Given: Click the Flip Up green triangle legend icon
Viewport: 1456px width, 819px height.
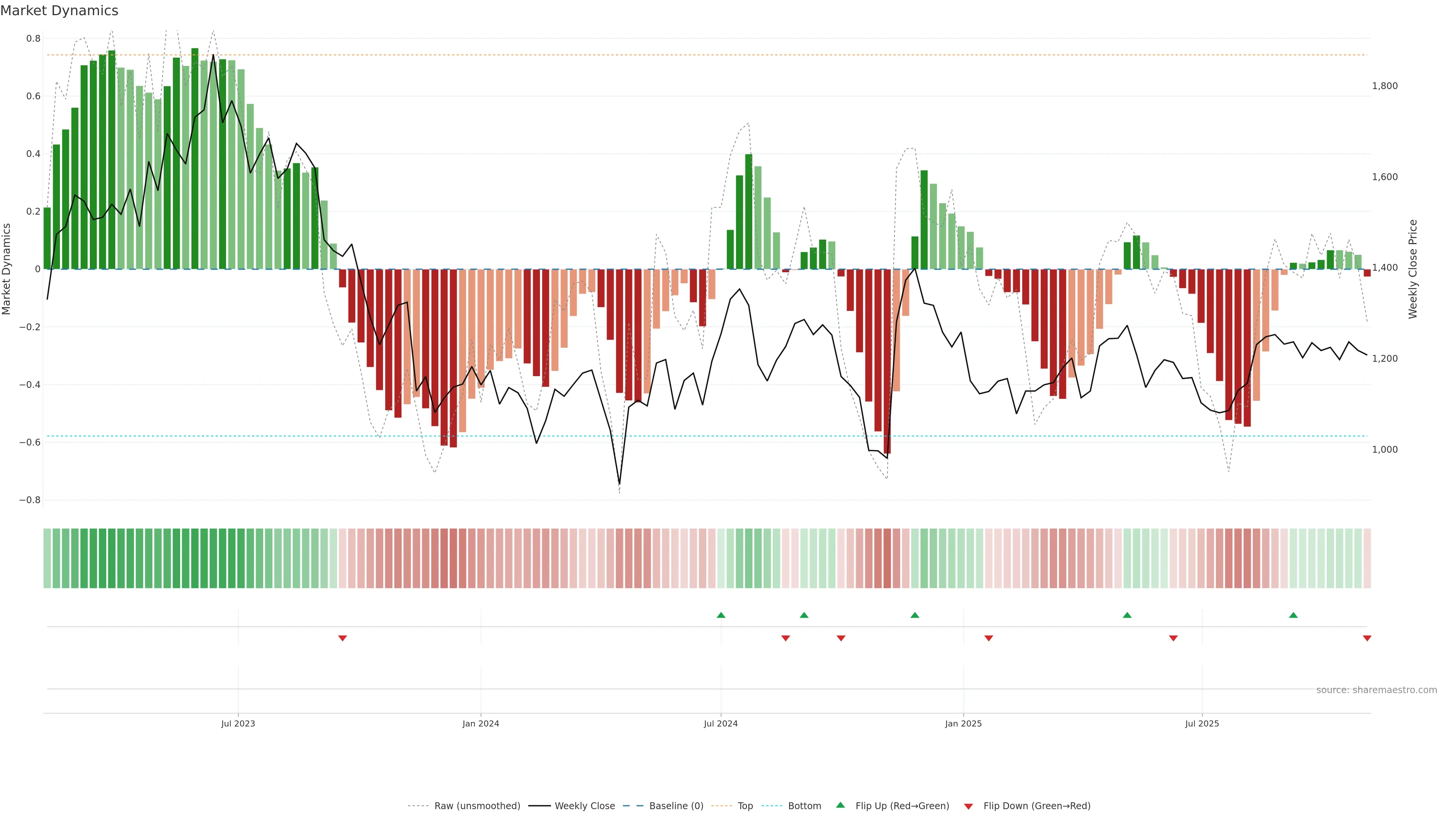Looking at the screenshot, I should click(841, 805).
